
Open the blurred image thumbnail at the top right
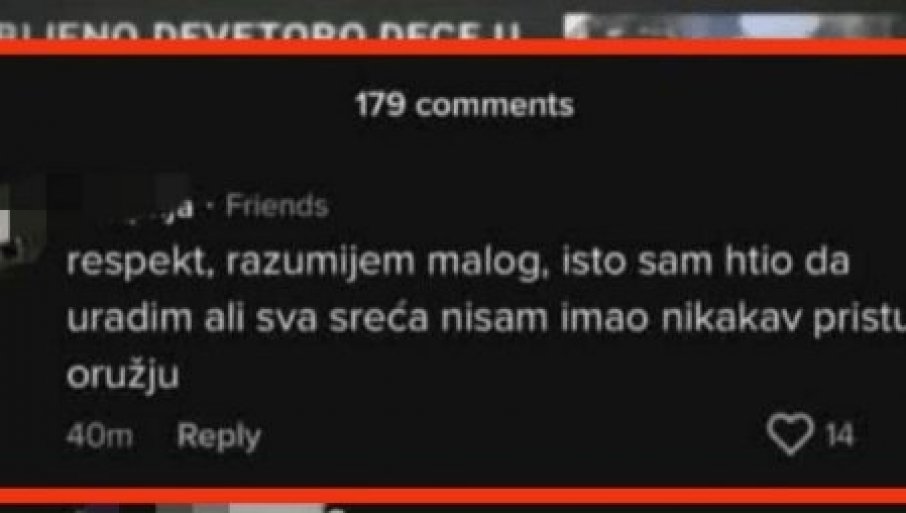tap(734, 26)
